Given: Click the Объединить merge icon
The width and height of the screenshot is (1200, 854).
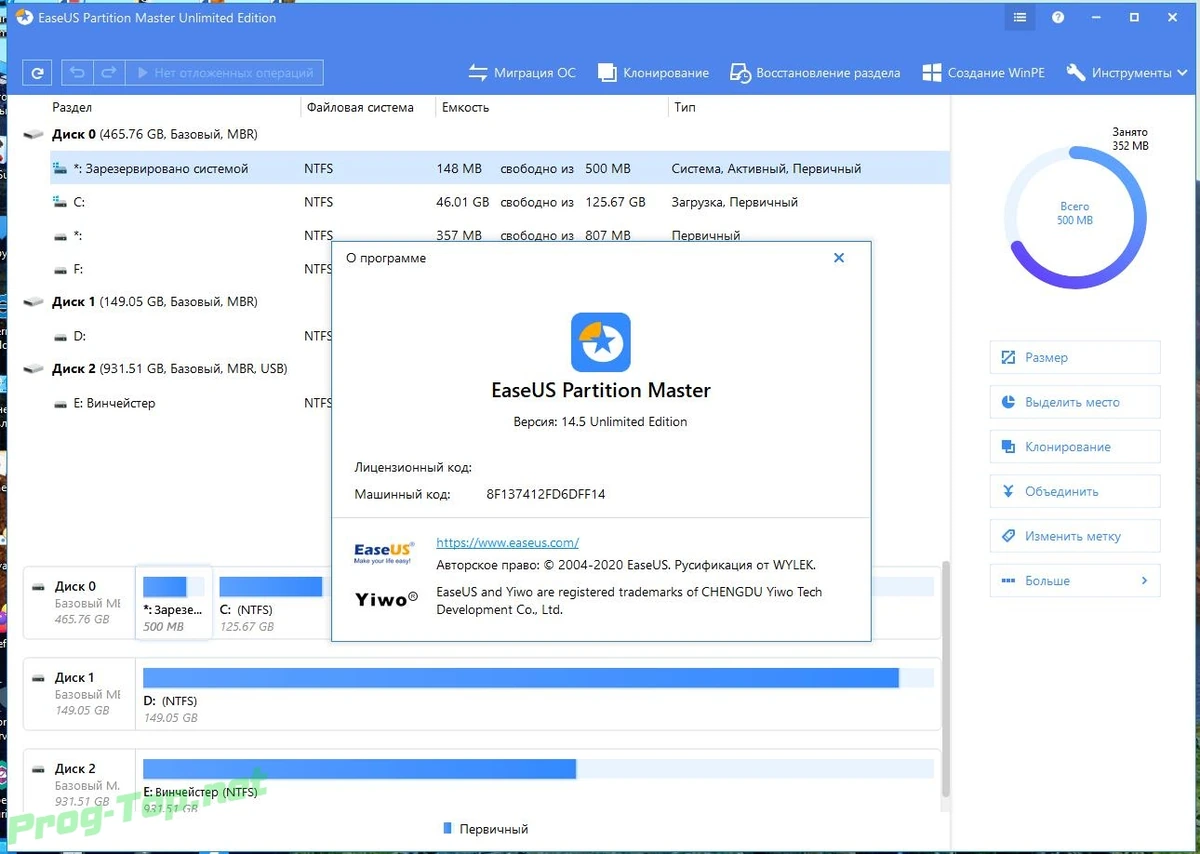Looking at the screenshot, I should [x=1007, y=491].
